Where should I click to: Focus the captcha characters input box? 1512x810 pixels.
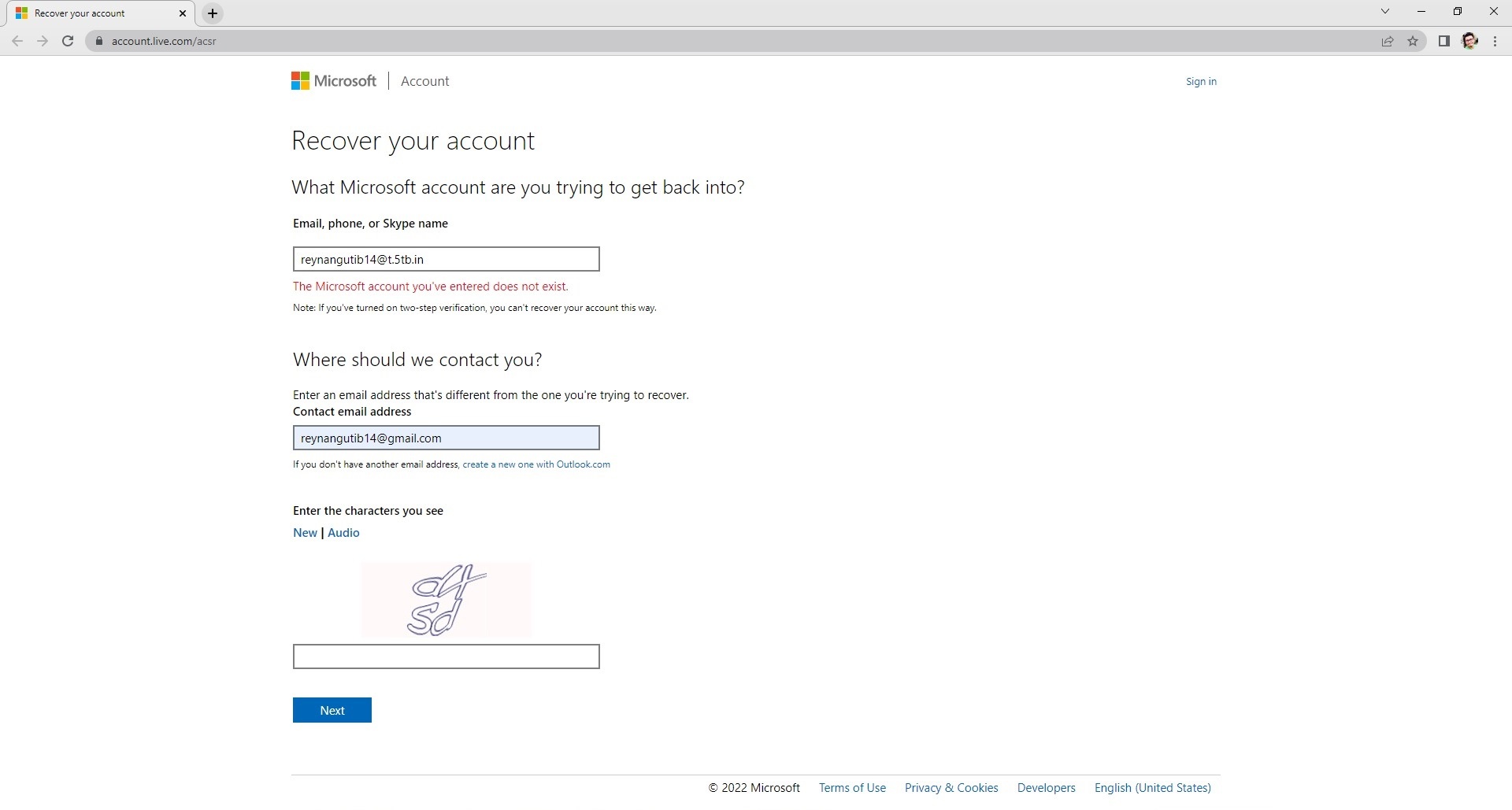446,657
